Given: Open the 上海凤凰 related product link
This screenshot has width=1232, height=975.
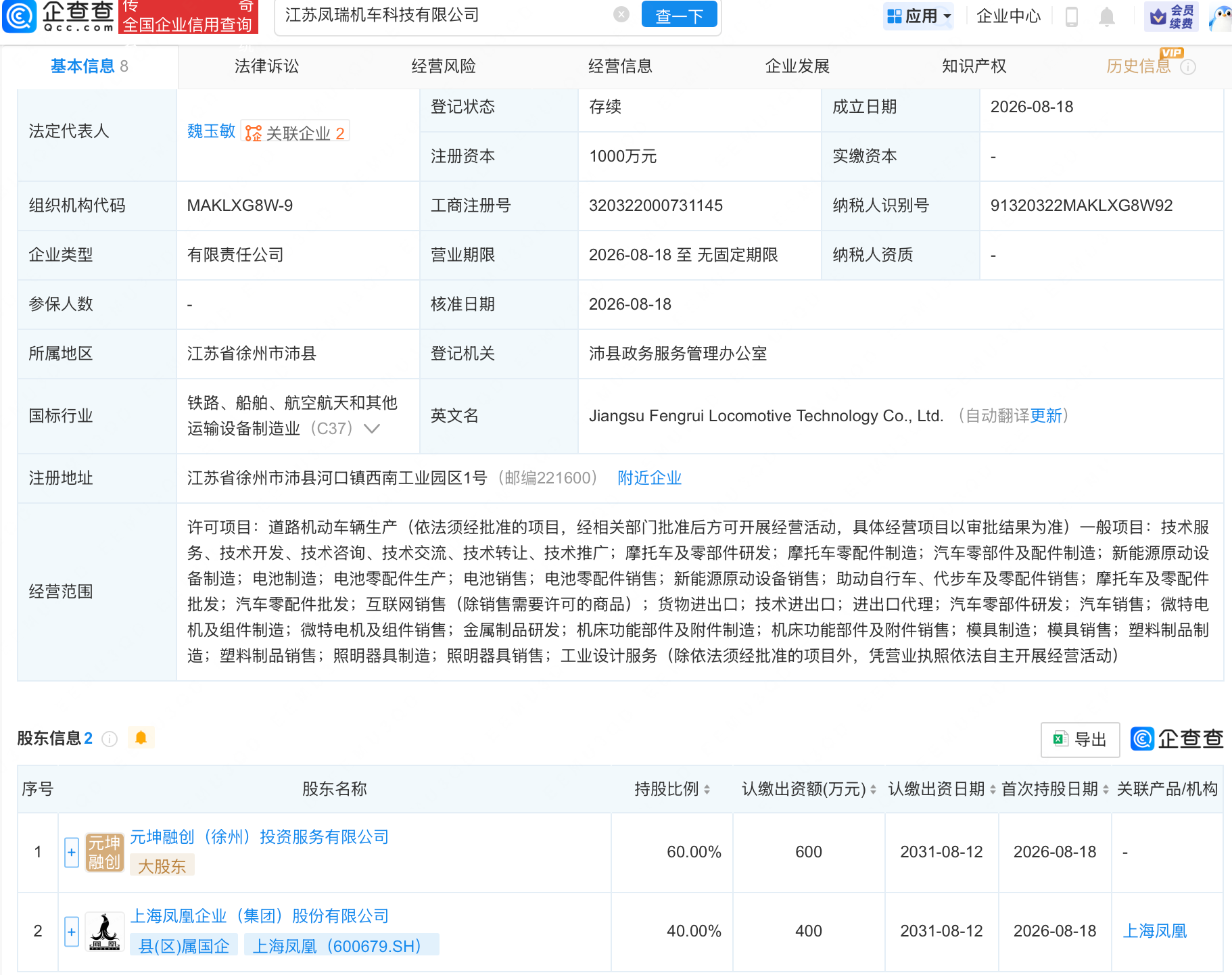Looking at the screenshot, I should click(x=1155, y=931).
